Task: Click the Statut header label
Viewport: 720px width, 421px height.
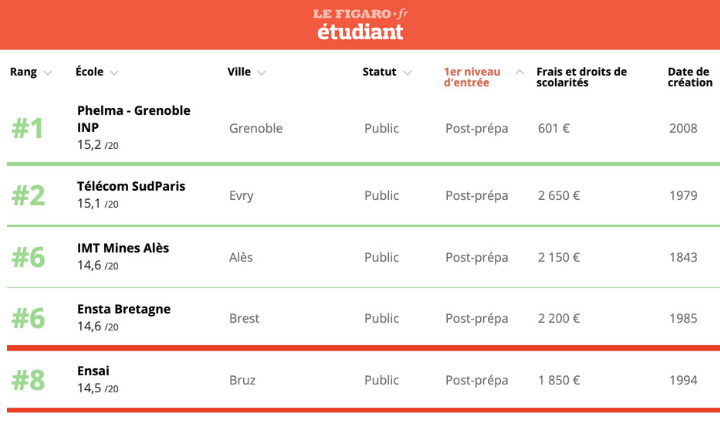Action: [x=379, y=72]
